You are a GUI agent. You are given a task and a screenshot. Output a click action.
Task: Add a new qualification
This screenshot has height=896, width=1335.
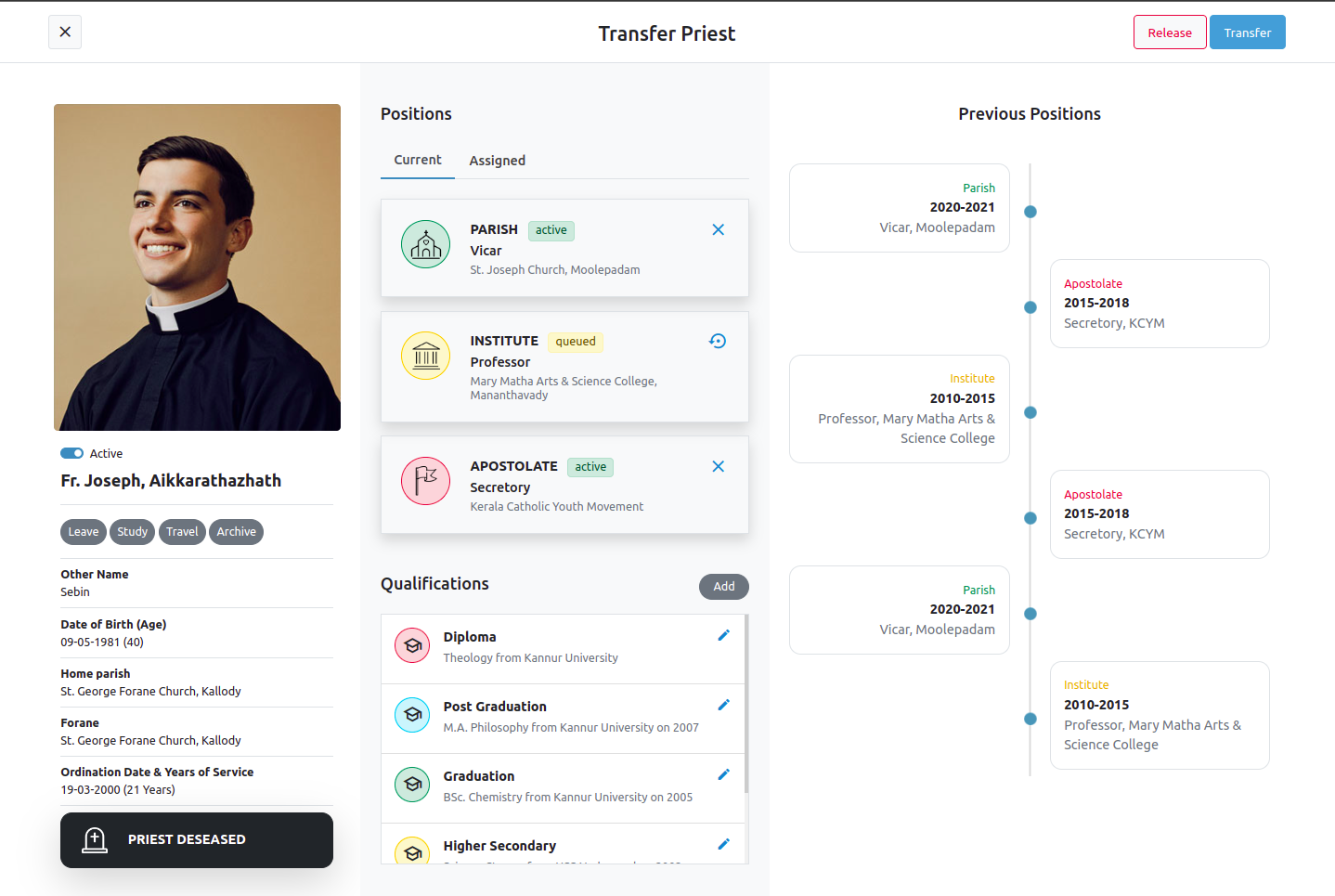(x=724, y=587)
